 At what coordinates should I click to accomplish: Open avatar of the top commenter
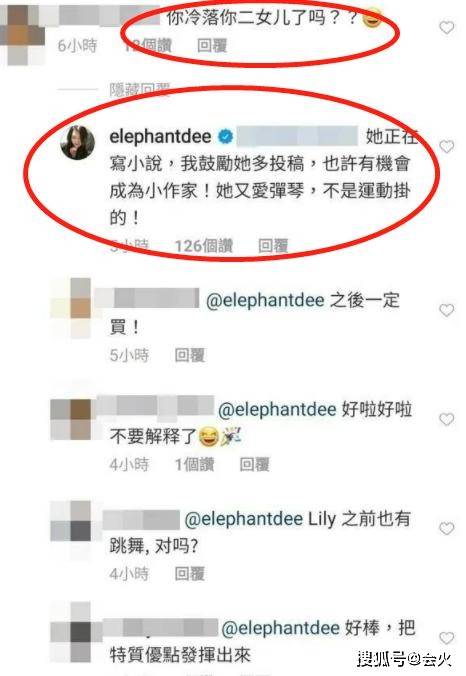point(22,34)
